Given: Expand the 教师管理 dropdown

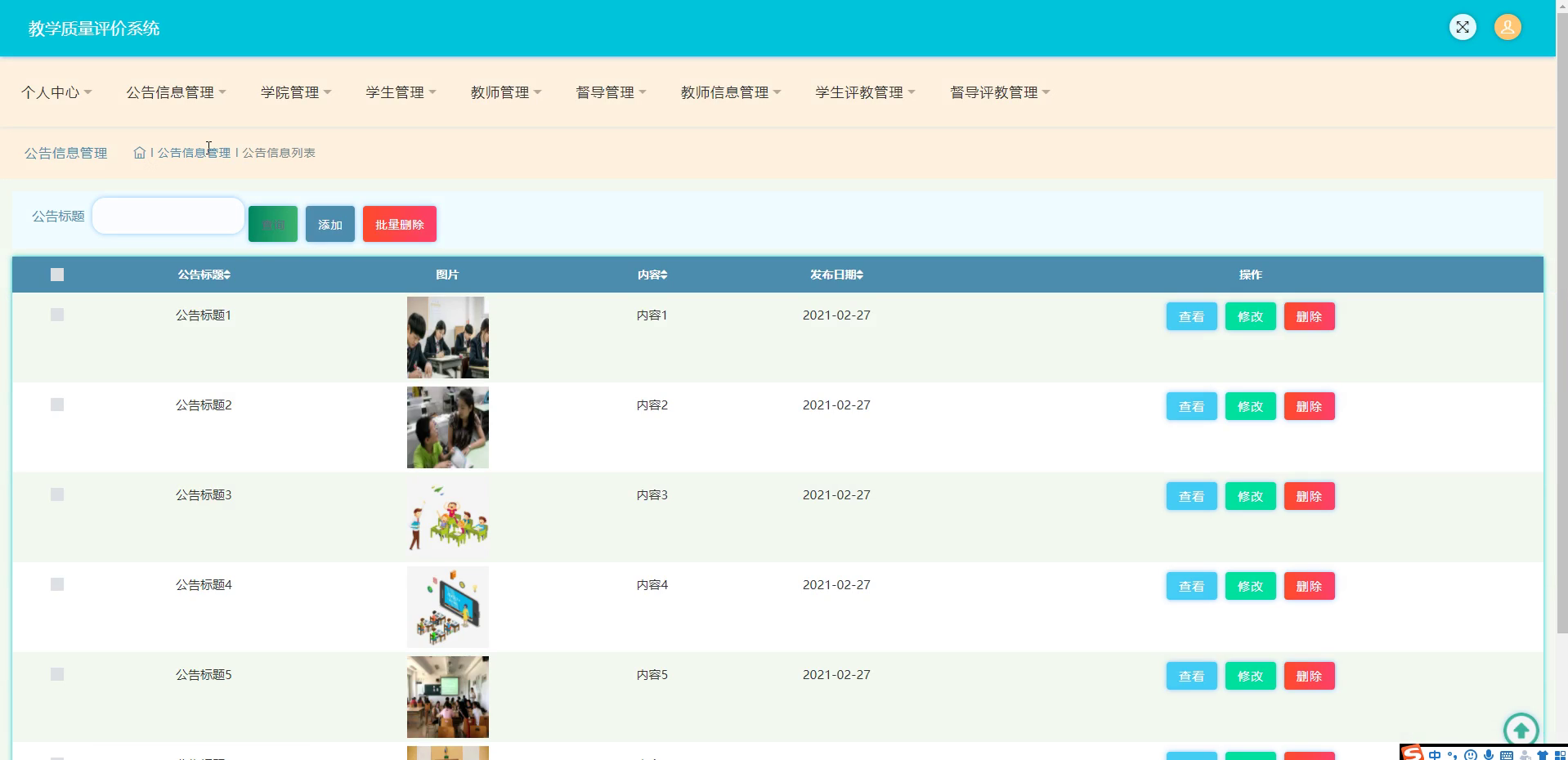Looking at the screenshot, I should coord(506,92).
